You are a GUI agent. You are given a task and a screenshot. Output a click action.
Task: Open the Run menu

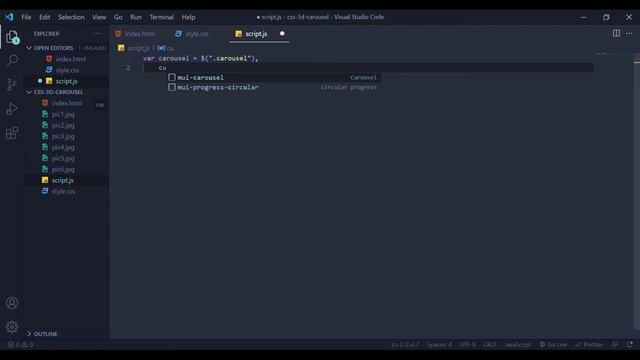click(136, 17)
